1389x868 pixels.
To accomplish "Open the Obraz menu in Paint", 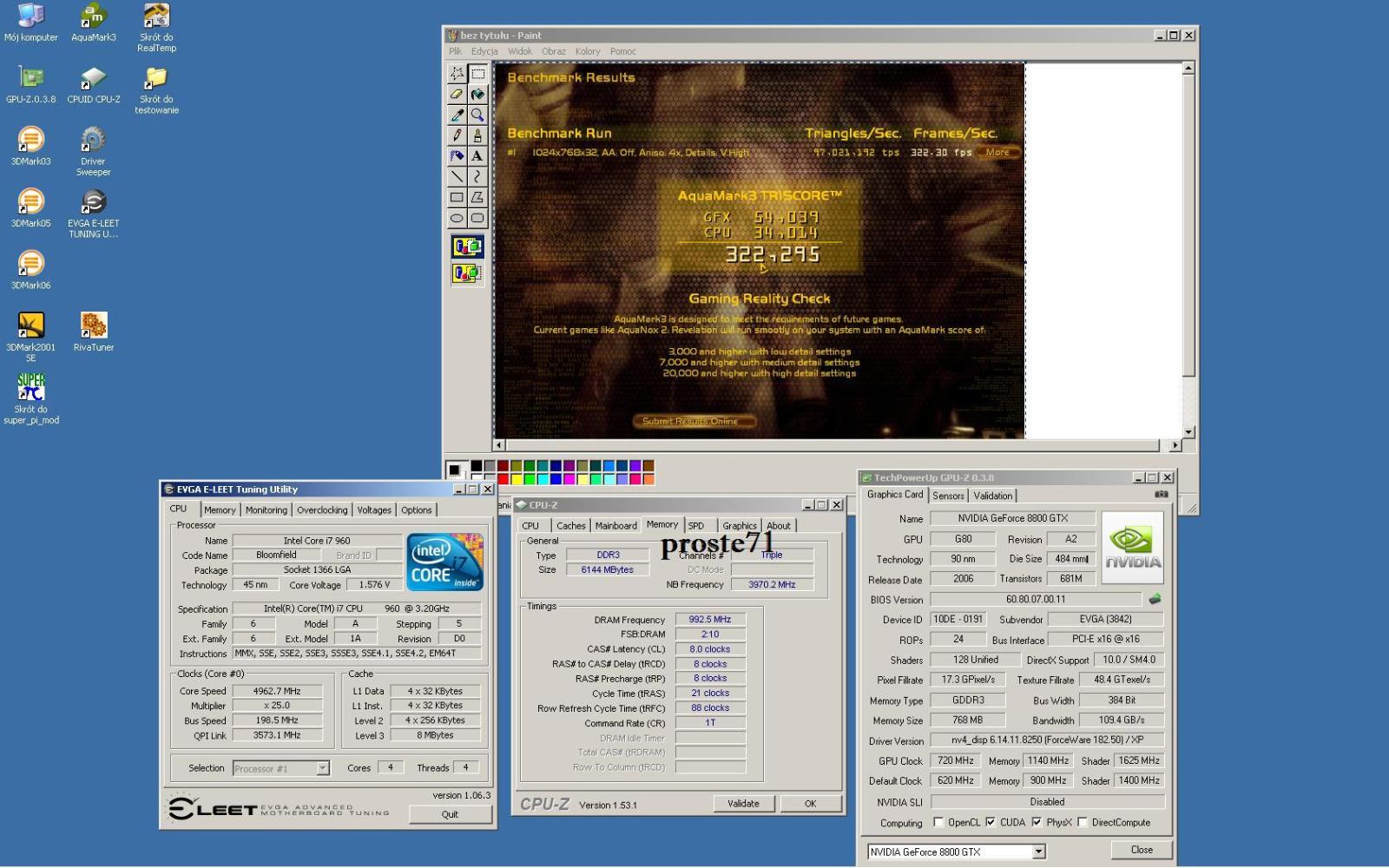I will point(554,51).
